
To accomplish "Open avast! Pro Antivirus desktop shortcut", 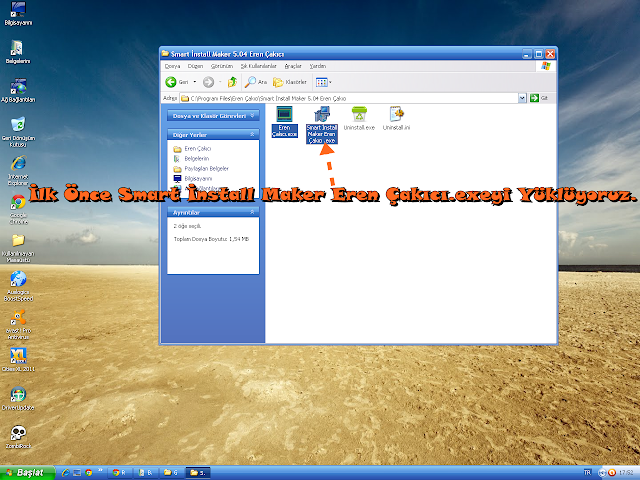I will 18,324.
